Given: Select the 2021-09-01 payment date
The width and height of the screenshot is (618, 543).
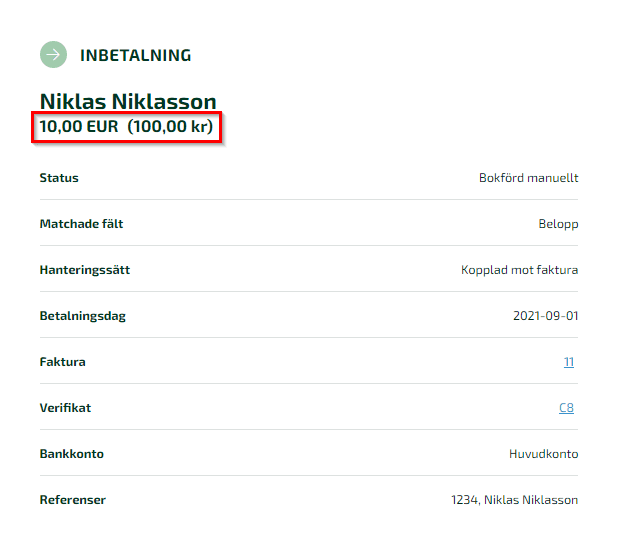Looking at the screenshot, I should tap(545, 316).
